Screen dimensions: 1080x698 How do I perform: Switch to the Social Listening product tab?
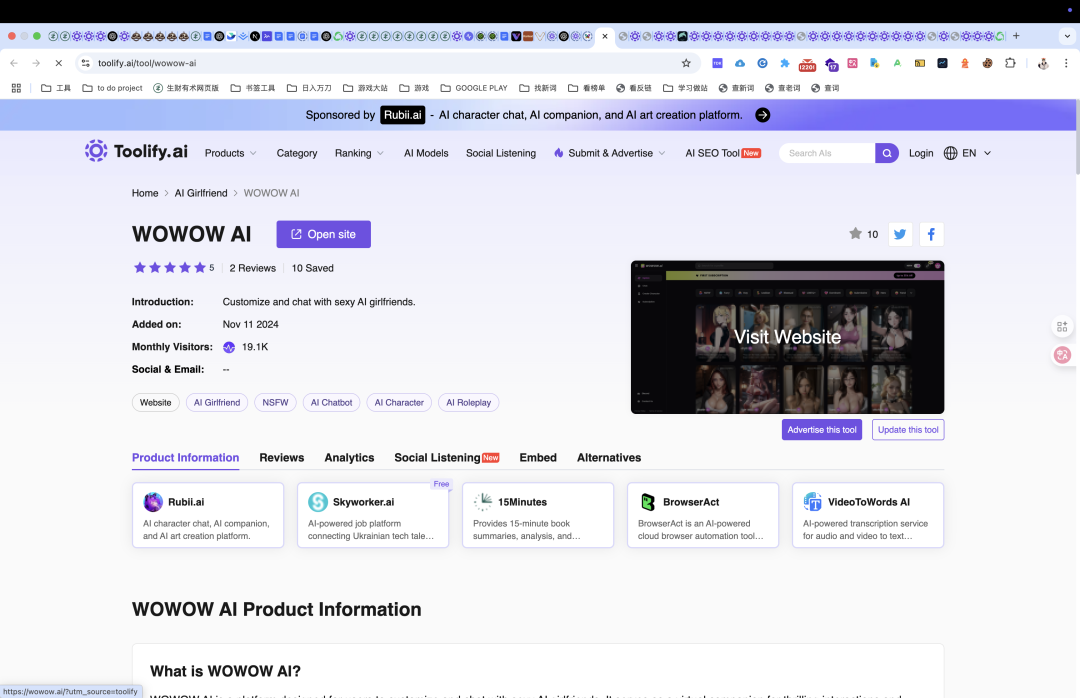point(446,458)
